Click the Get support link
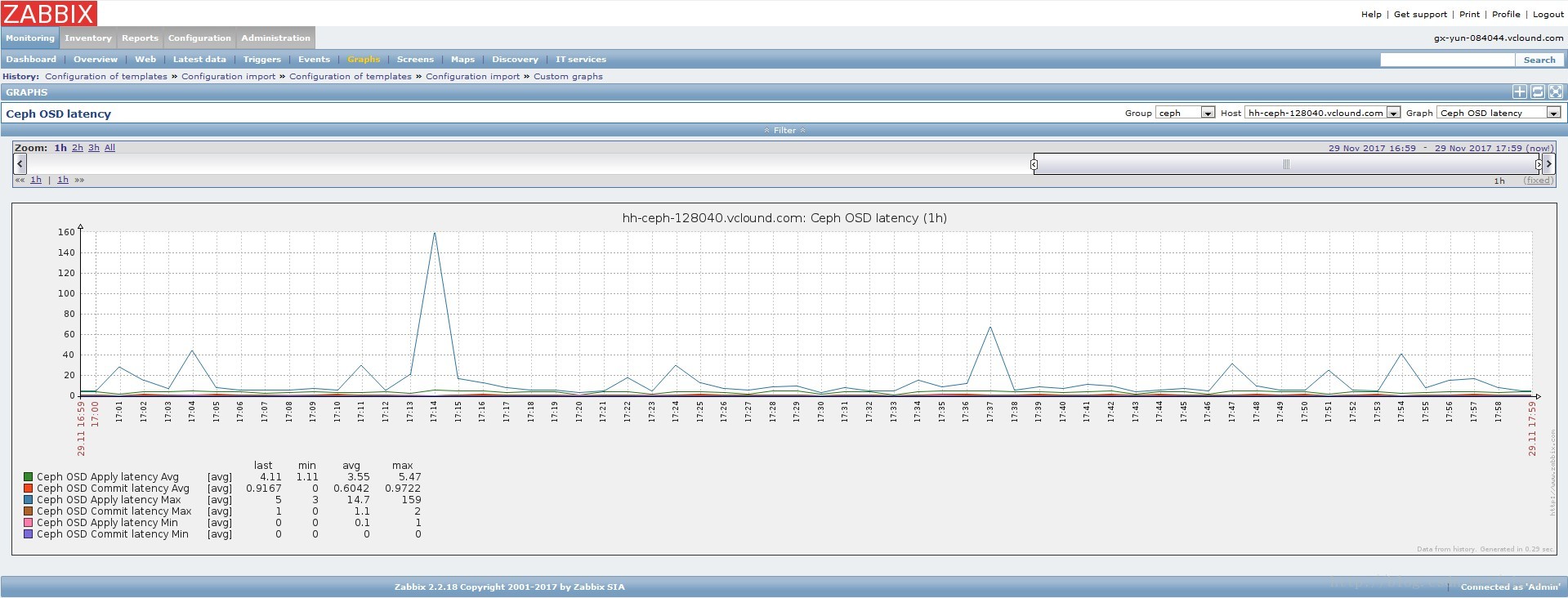Viewport: 1568px width, 598px height. pos(1420,14)
